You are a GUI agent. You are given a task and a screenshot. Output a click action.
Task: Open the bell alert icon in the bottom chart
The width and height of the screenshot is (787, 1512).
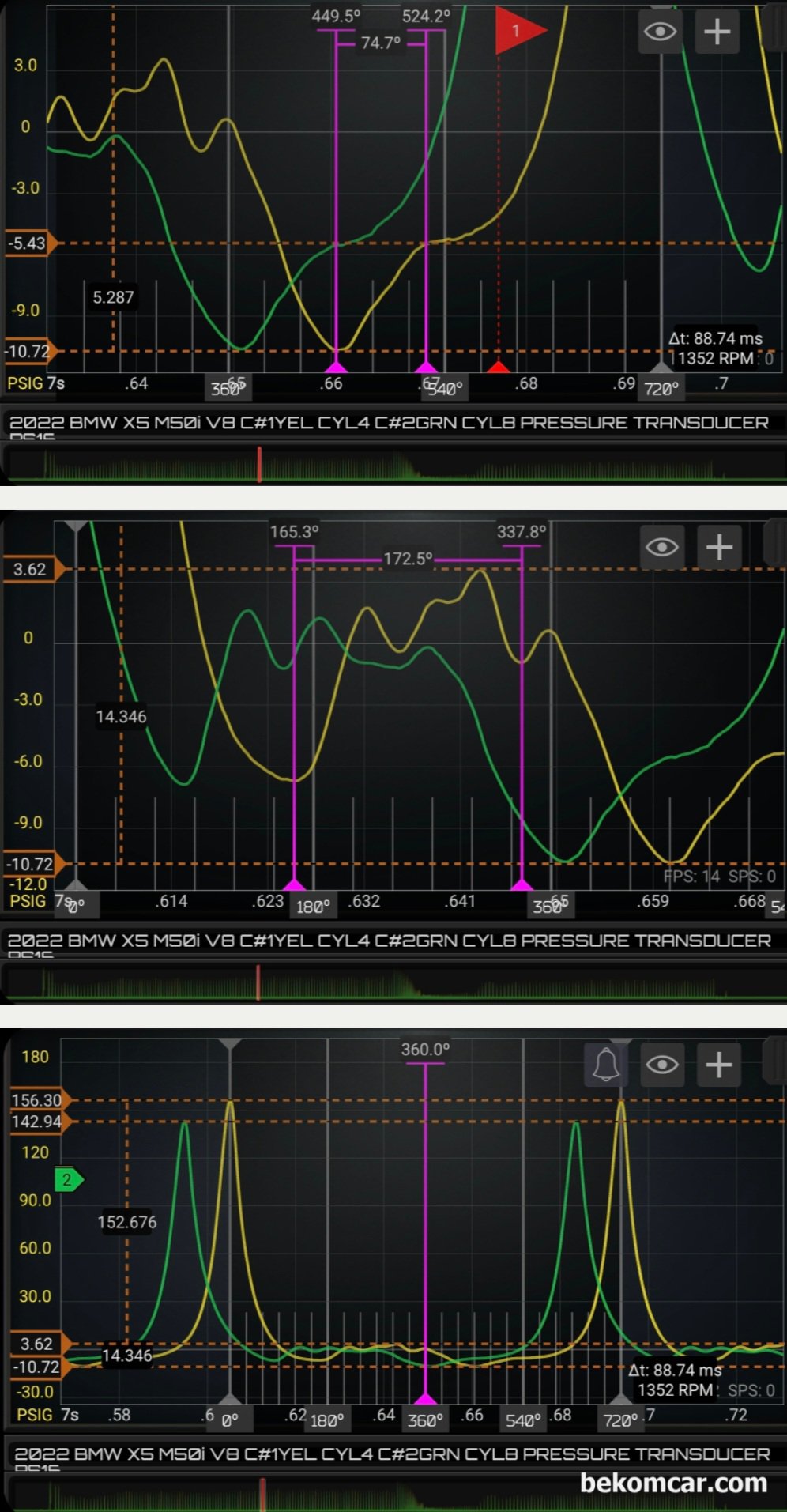pos(606,1065)
